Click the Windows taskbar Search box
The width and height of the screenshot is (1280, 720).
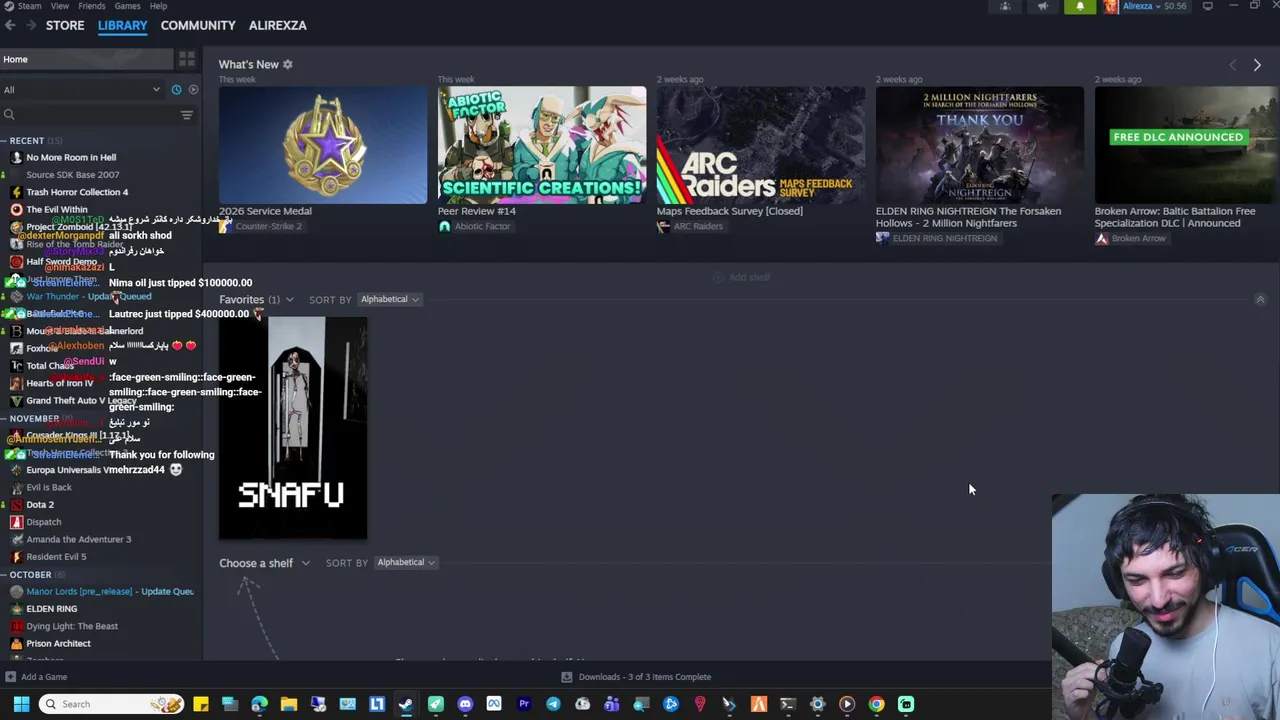[112, 704]
